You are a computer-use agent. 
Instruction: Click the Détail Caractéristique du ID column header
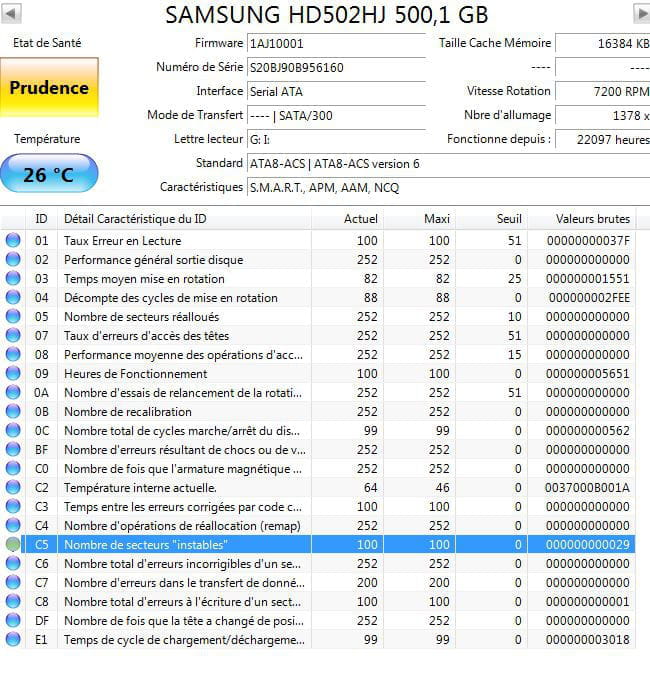pyautogui.click(x=184, y=219)
